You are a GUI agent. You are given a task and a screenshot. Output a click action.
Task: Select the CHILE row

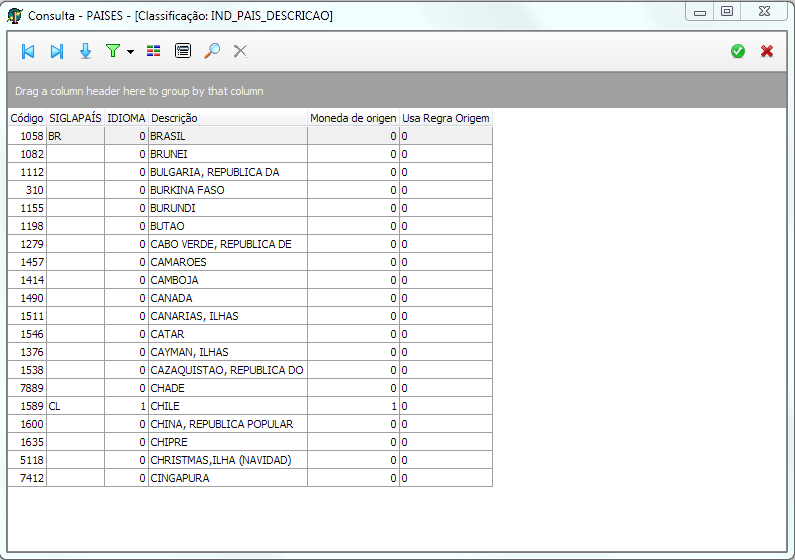tap(226, 406)
